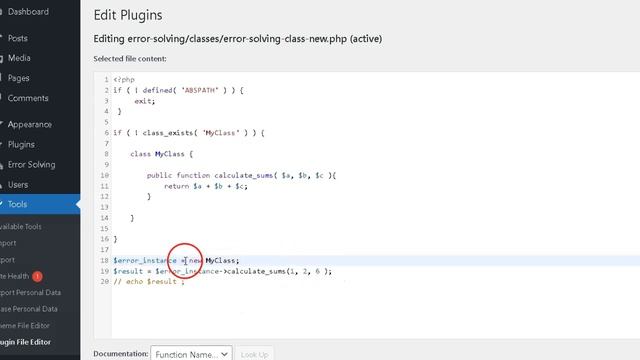Image resolution: width=640 pixels, height=360 pixels.
Task: Open Theme File Editor submenu
Action: (x=25, y=326)
